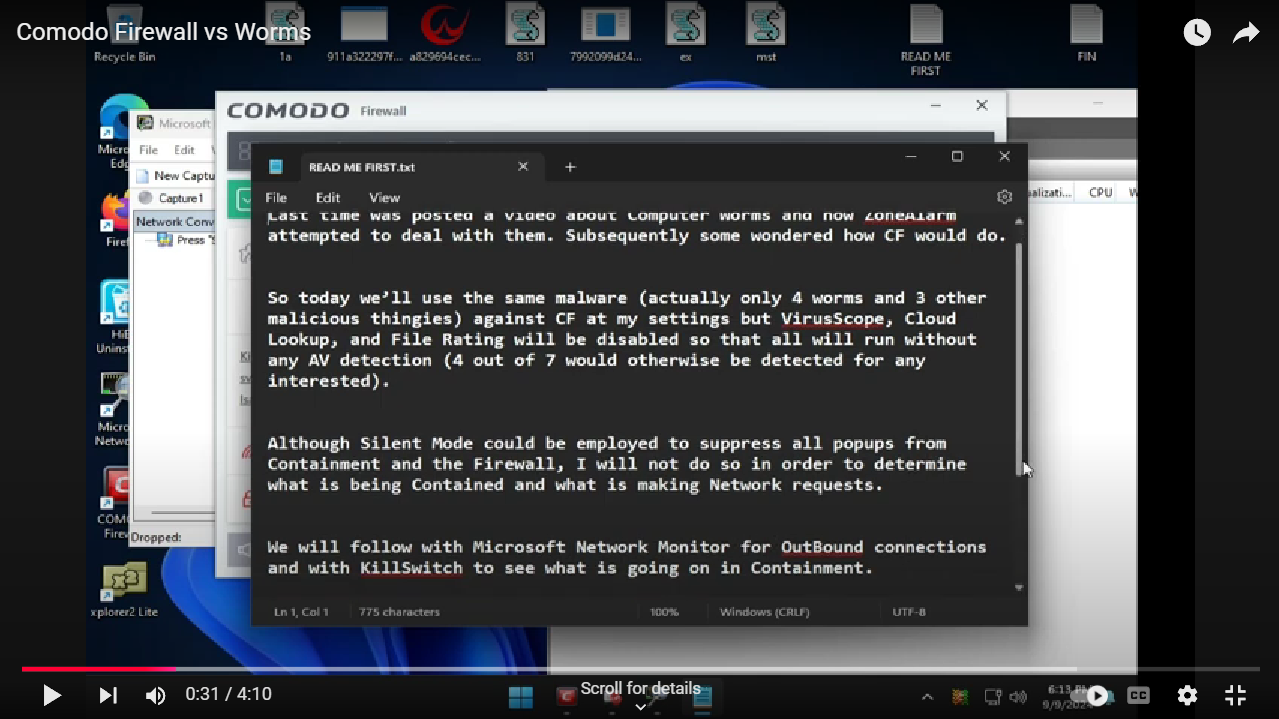Image resolution: width=1279 pixels, height=719 pixels.
Task: Open the xplorer2 Lite desktop shortcut
Action: tap(124, 590)
